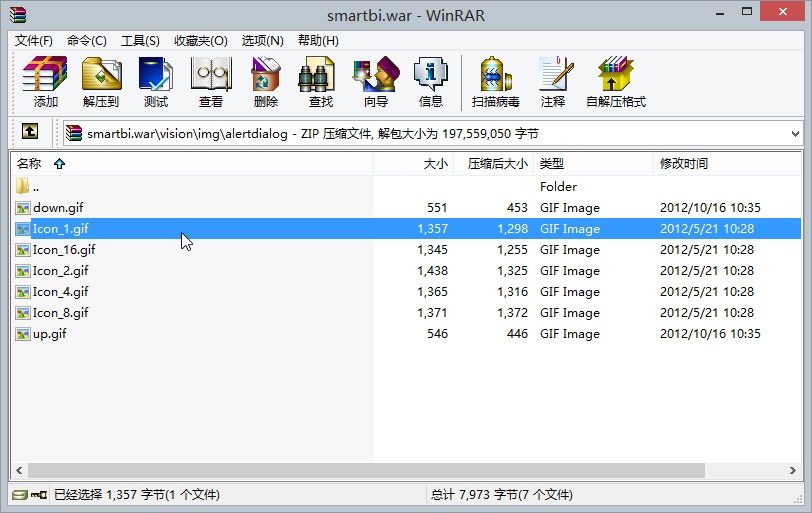Screen dimensions: 812x513
Task: Select the Icon_2.gif file name
Action: tap(60, 271)
